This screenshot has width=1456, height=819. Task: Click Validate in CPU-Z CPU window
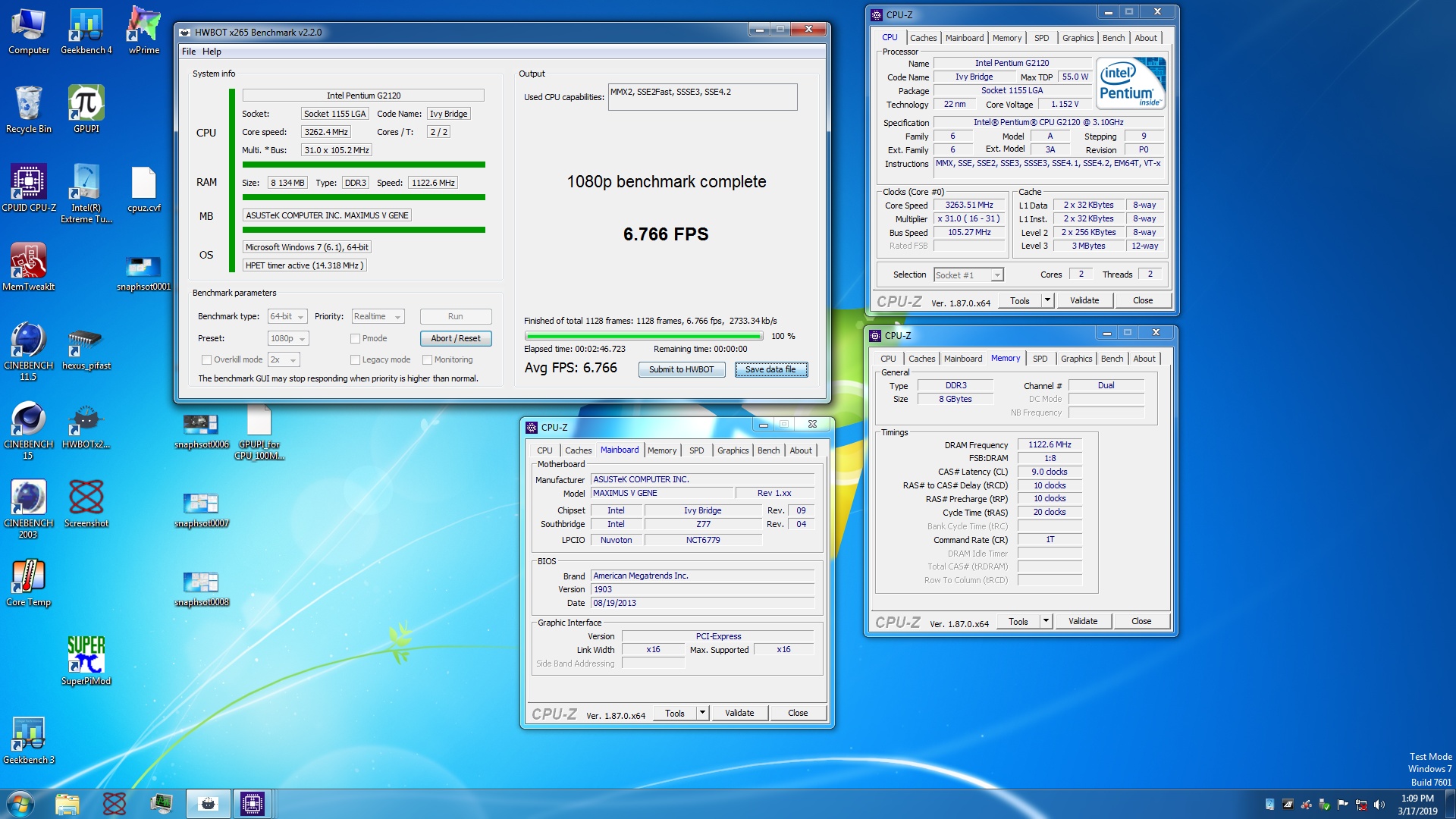(1084, 300)
